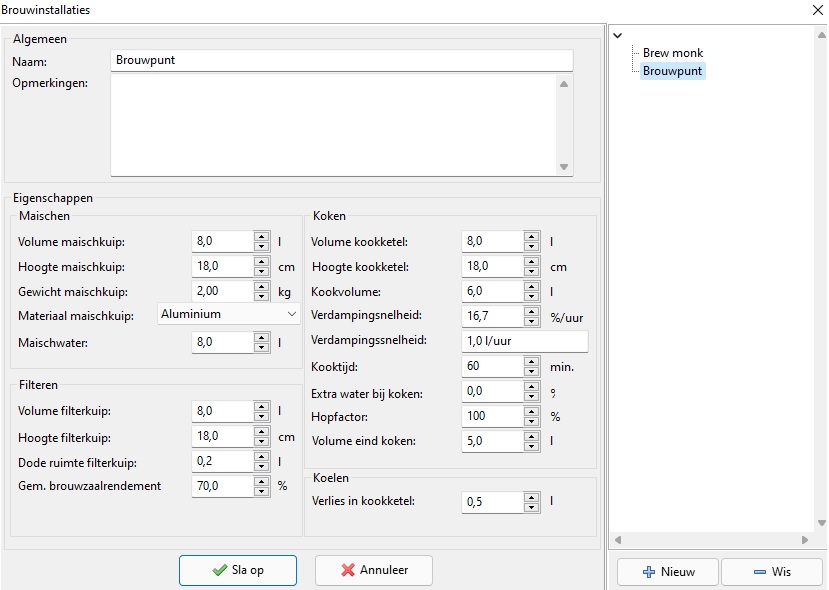Increase Kooktijd using the up arrow
This screenshot has height=590, width=829.
[x=533, y=362]
